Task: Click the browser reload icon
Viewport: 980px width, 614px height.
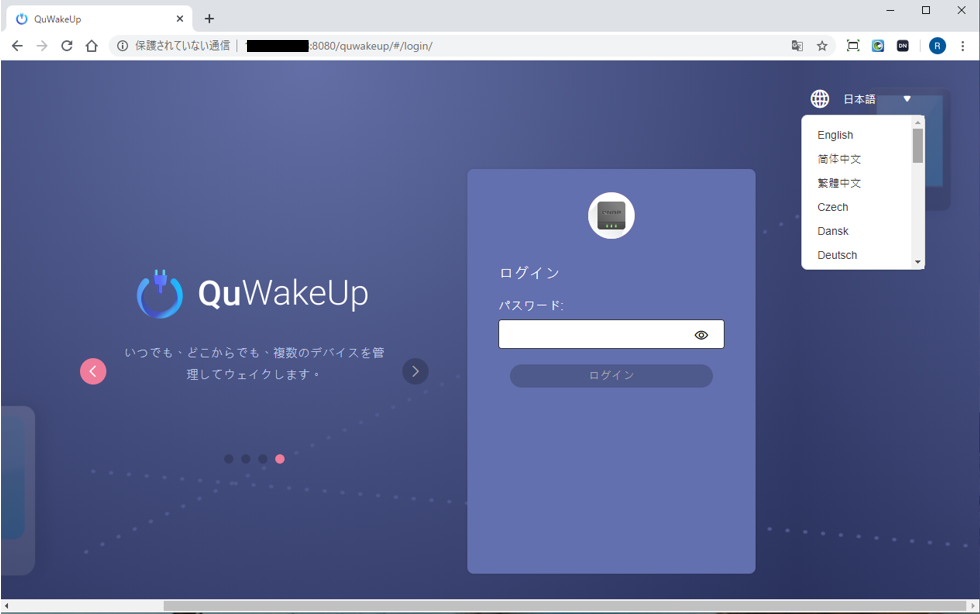Action: point(67,46)
